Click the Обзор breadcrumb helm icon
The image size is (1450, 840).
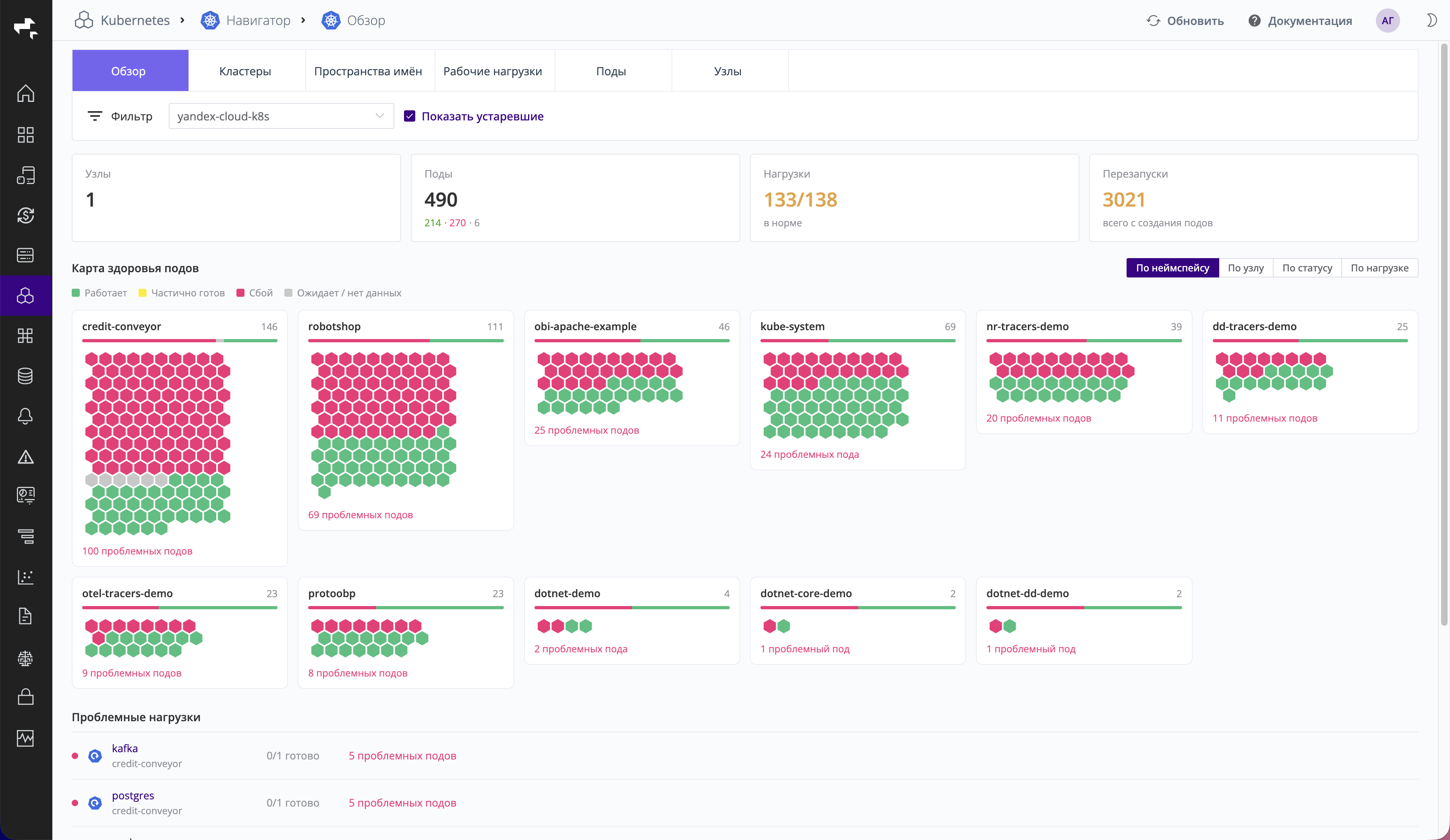coord(331,20)
